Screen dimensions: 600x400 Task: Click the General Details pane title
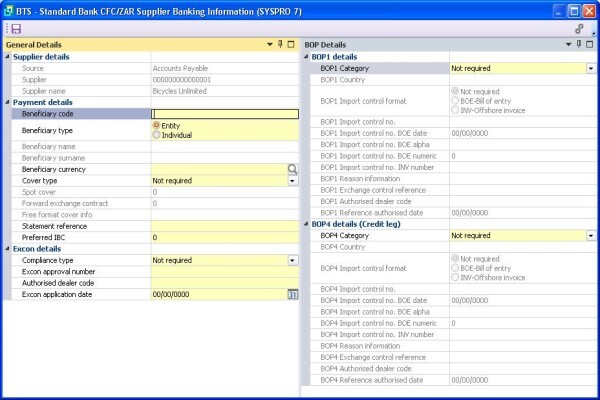point(34,45)
